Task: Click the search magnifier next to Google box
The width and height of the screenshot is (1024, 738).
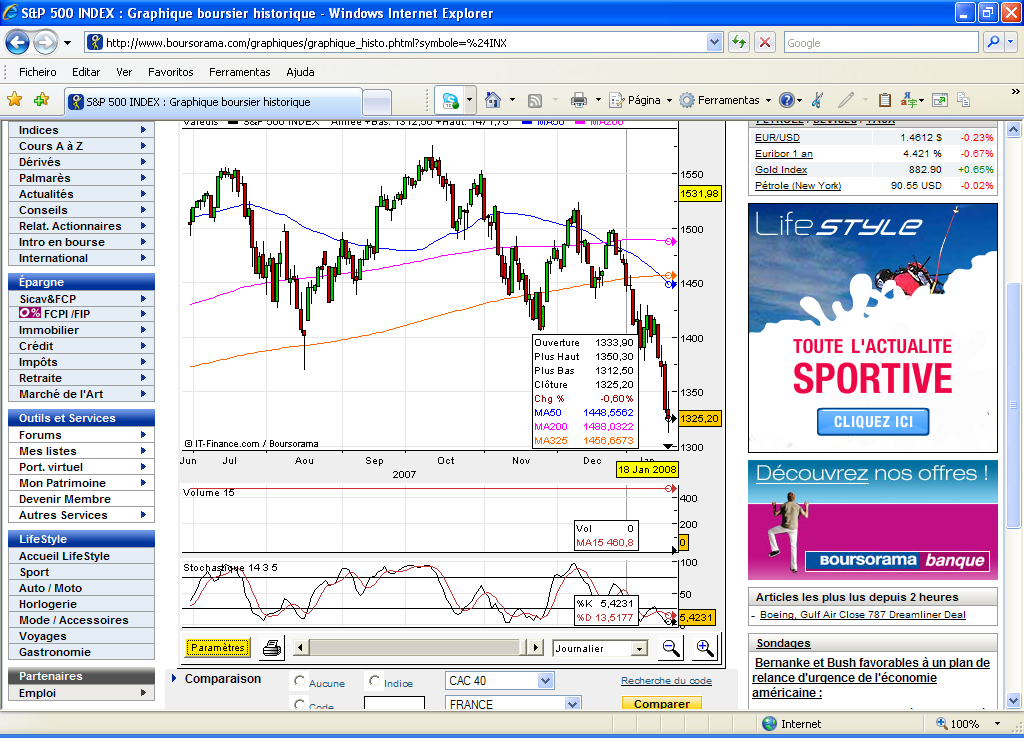Action: tap(993, 42)
